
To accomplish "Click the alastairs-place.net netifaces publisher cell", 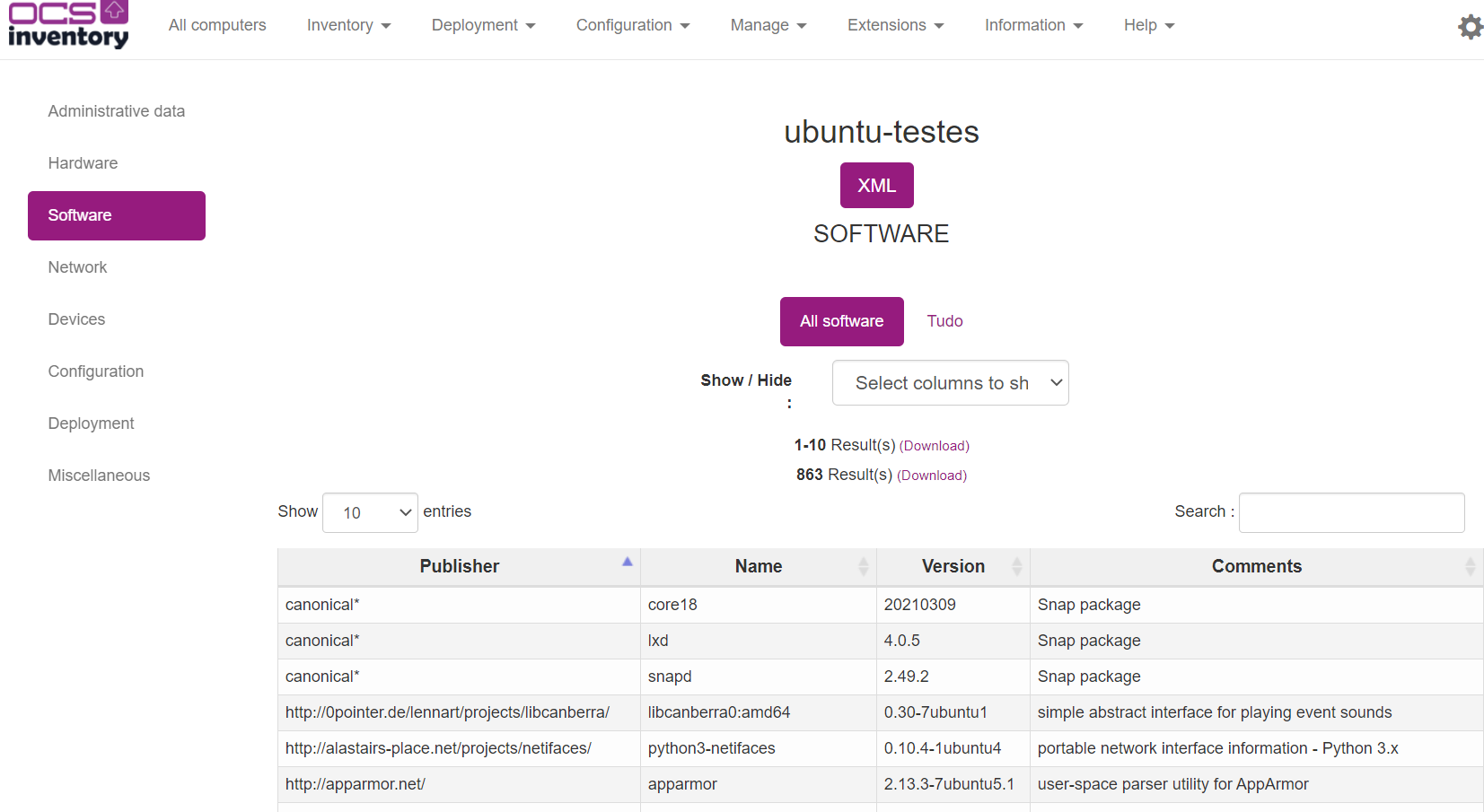I will tap(459, 748).
